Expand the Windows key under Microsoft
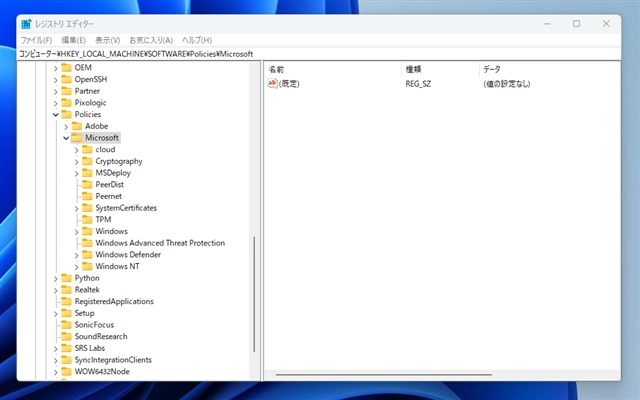640x400 pixels. pyautogui.click(x=77, y=232)
